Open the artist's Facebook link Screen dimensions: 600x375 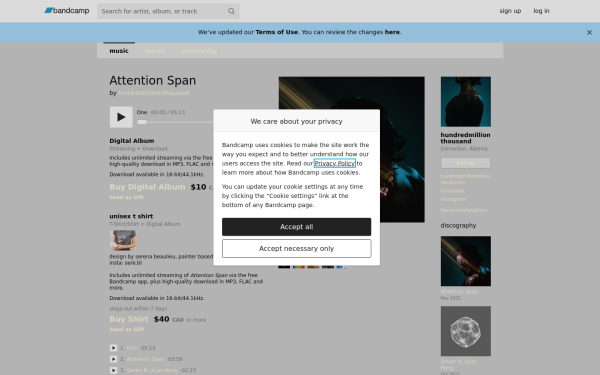pos(452,191)
